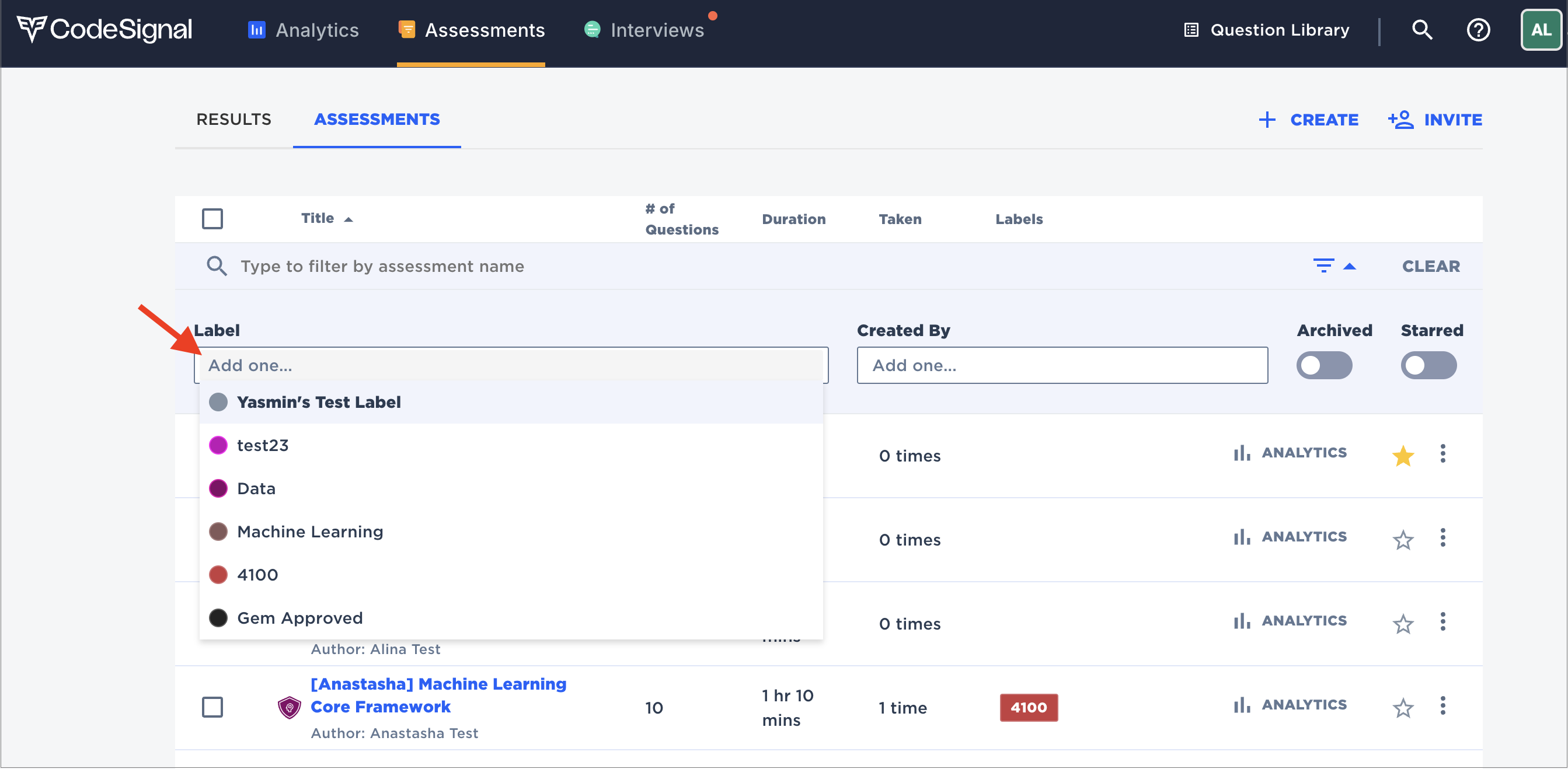The width and height of the screenshot is (1568, 769).
Task: Open the help question mark icon
Action: coord(1478,29)
